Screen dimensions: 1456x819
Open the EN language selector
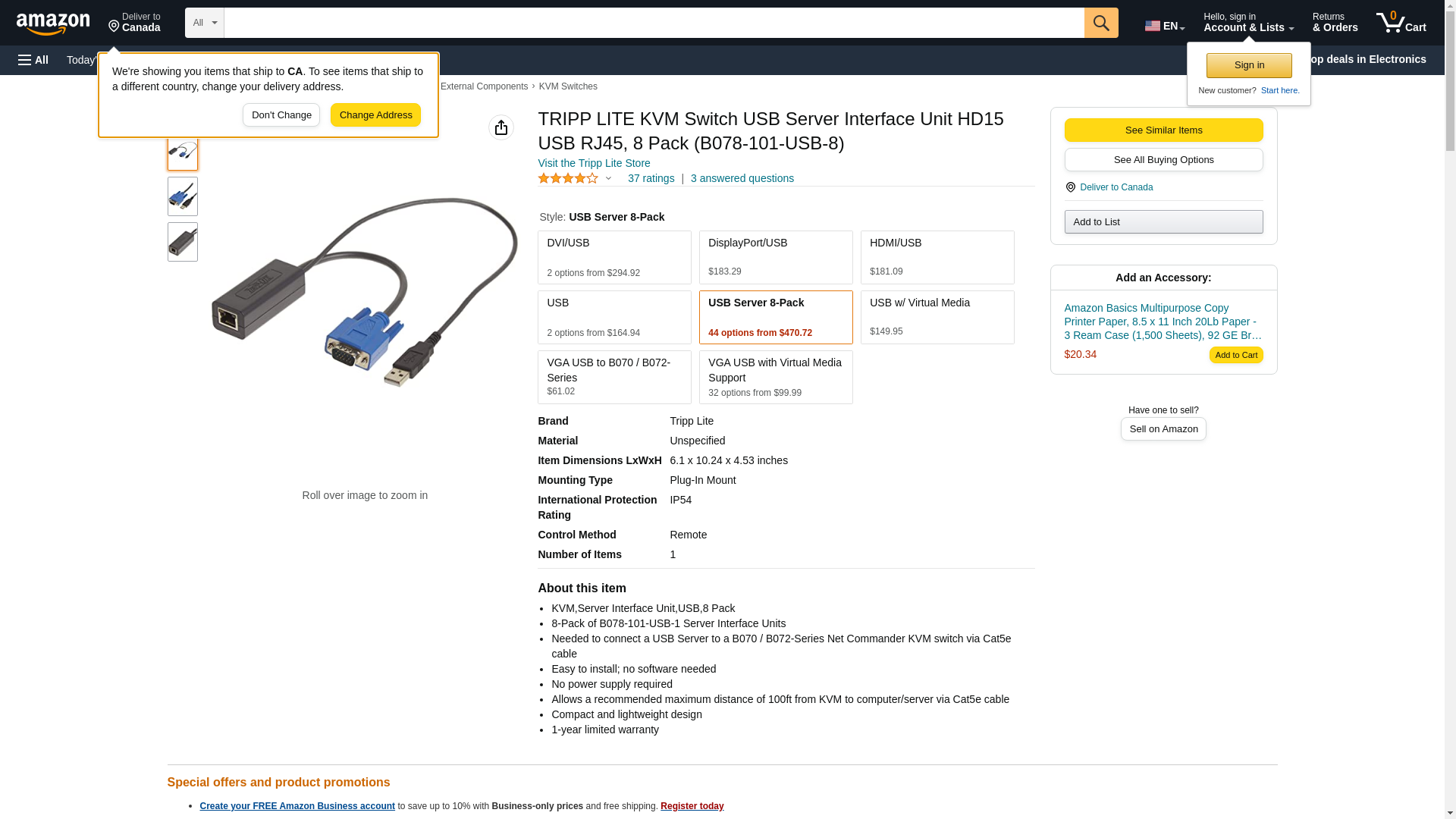point(1165,26)
